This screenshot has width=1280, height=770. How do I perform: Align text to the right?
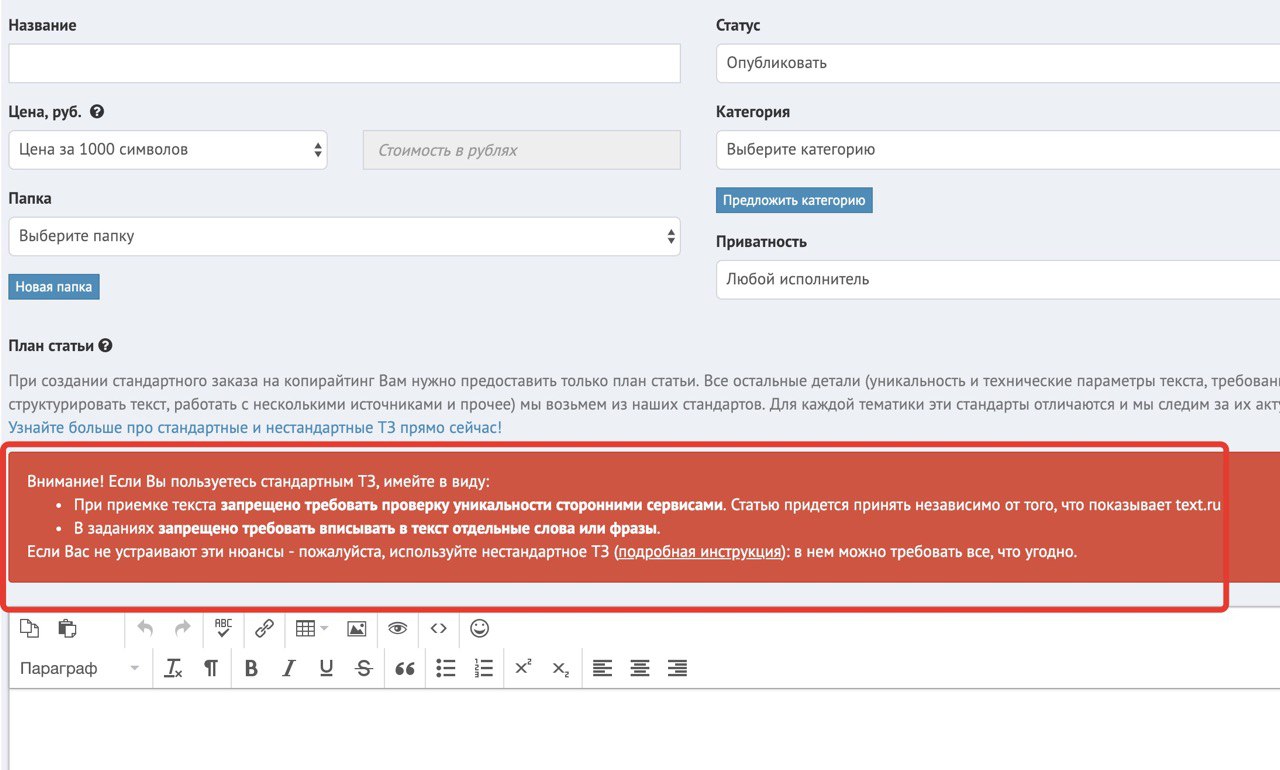pyautogui.click(x=677, y=668)
